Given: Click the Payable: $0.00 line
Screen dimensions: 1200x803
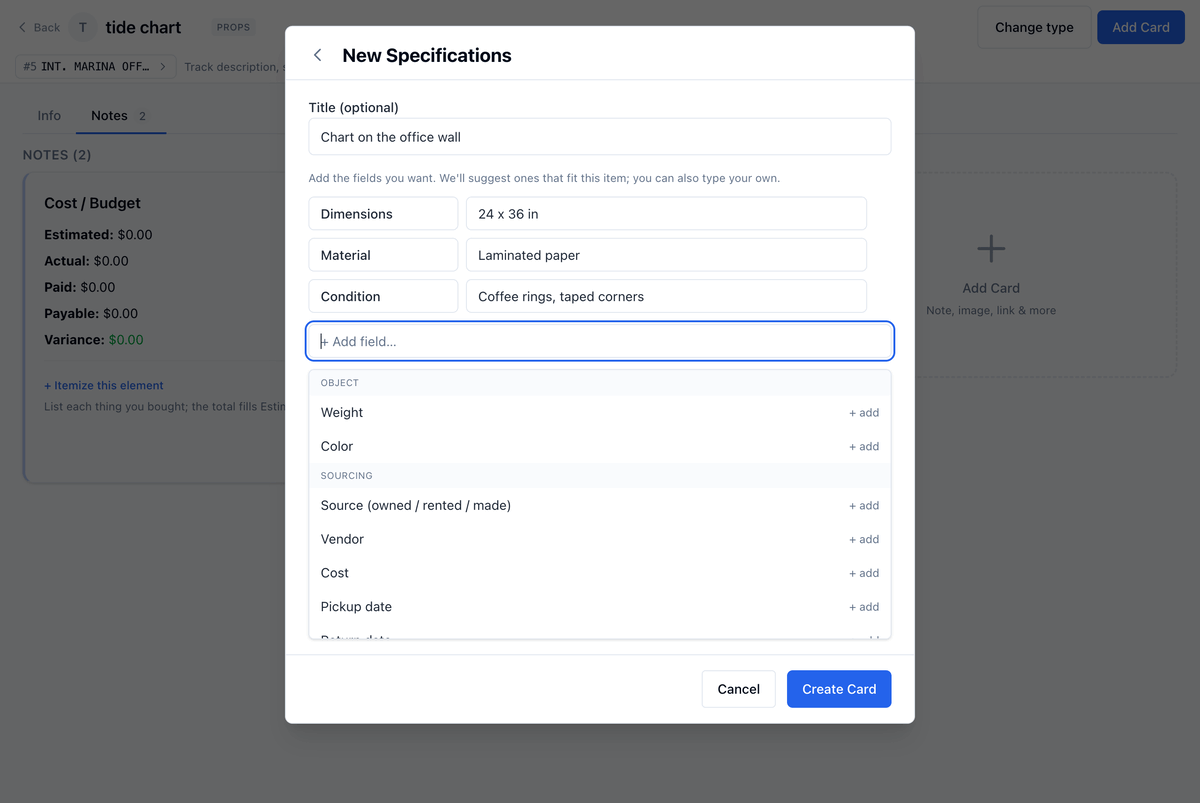Looking at the screenshot, I should click(91, 313).
